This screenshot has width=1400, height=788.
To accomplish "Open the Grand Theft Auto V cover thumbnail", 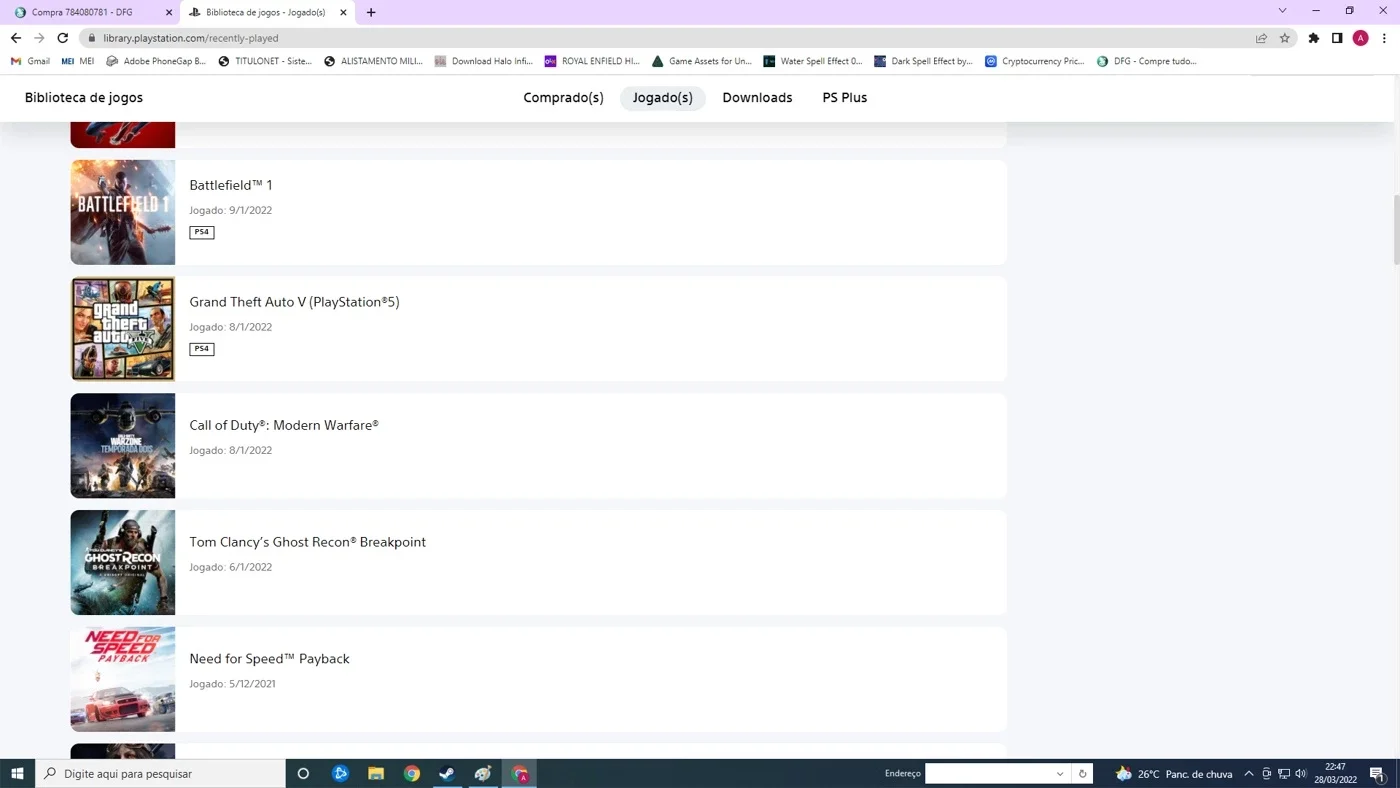I will coord(123,329).
